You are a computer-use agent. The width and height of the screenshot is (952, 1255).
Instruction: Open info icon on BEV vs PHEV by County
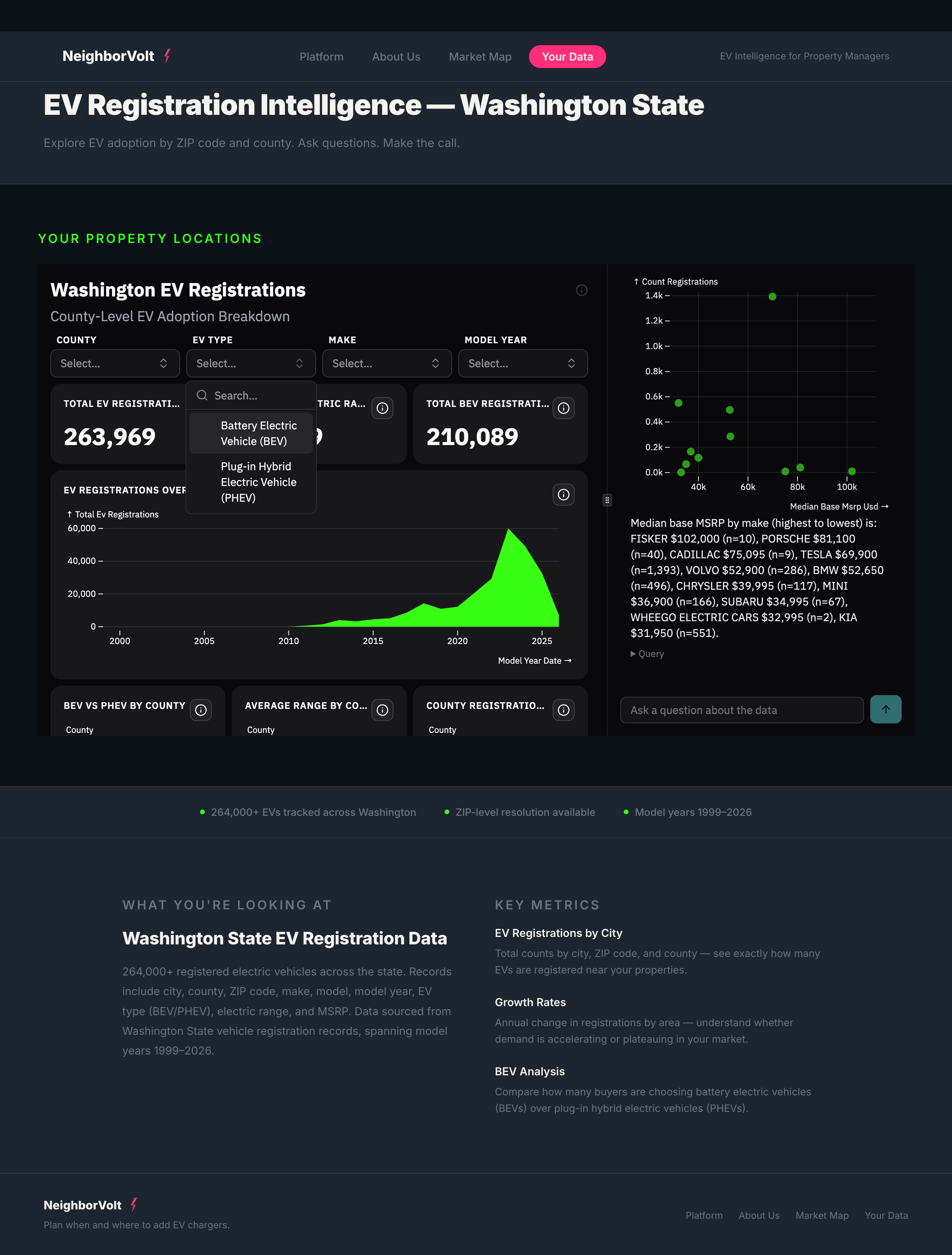[x=201, y=710]
